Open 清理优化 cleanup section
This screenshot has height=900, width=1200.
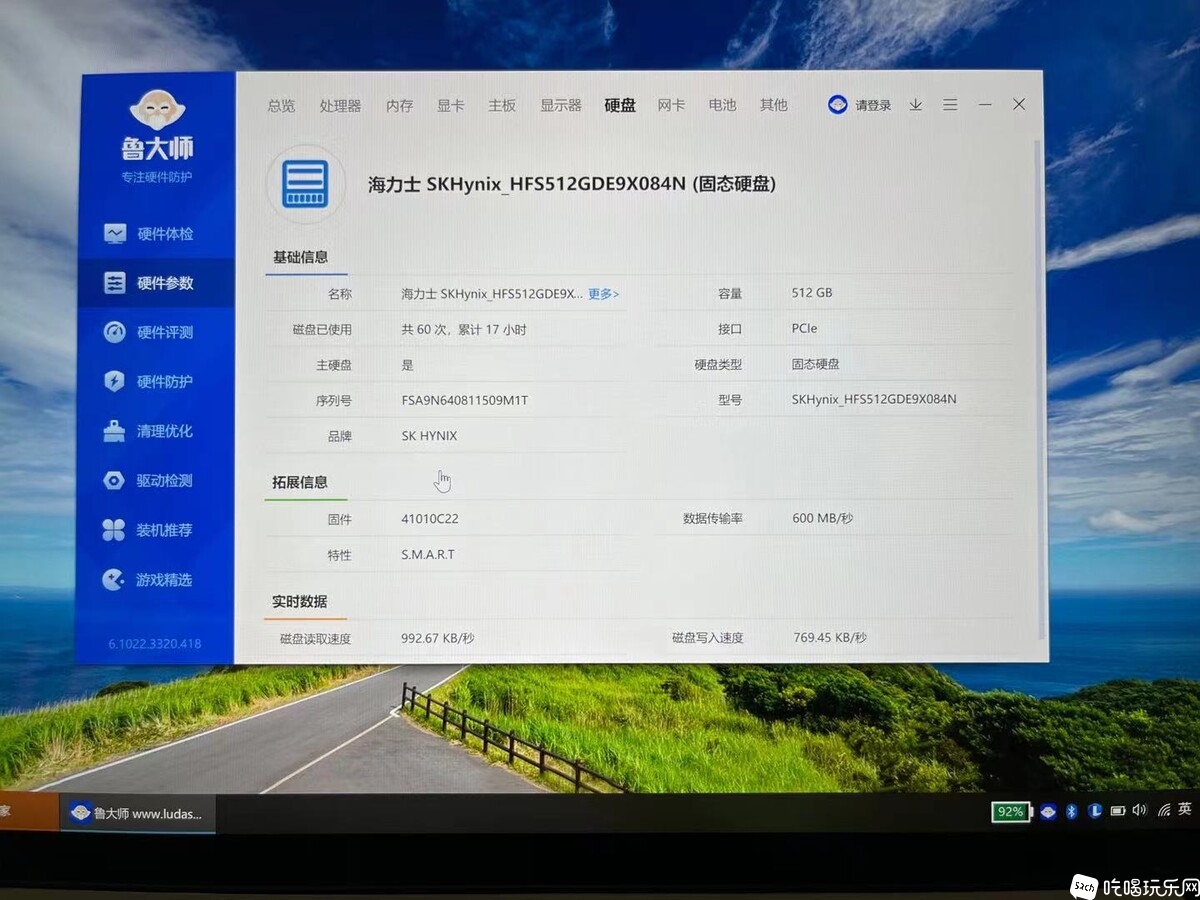(x=148, y=431)
